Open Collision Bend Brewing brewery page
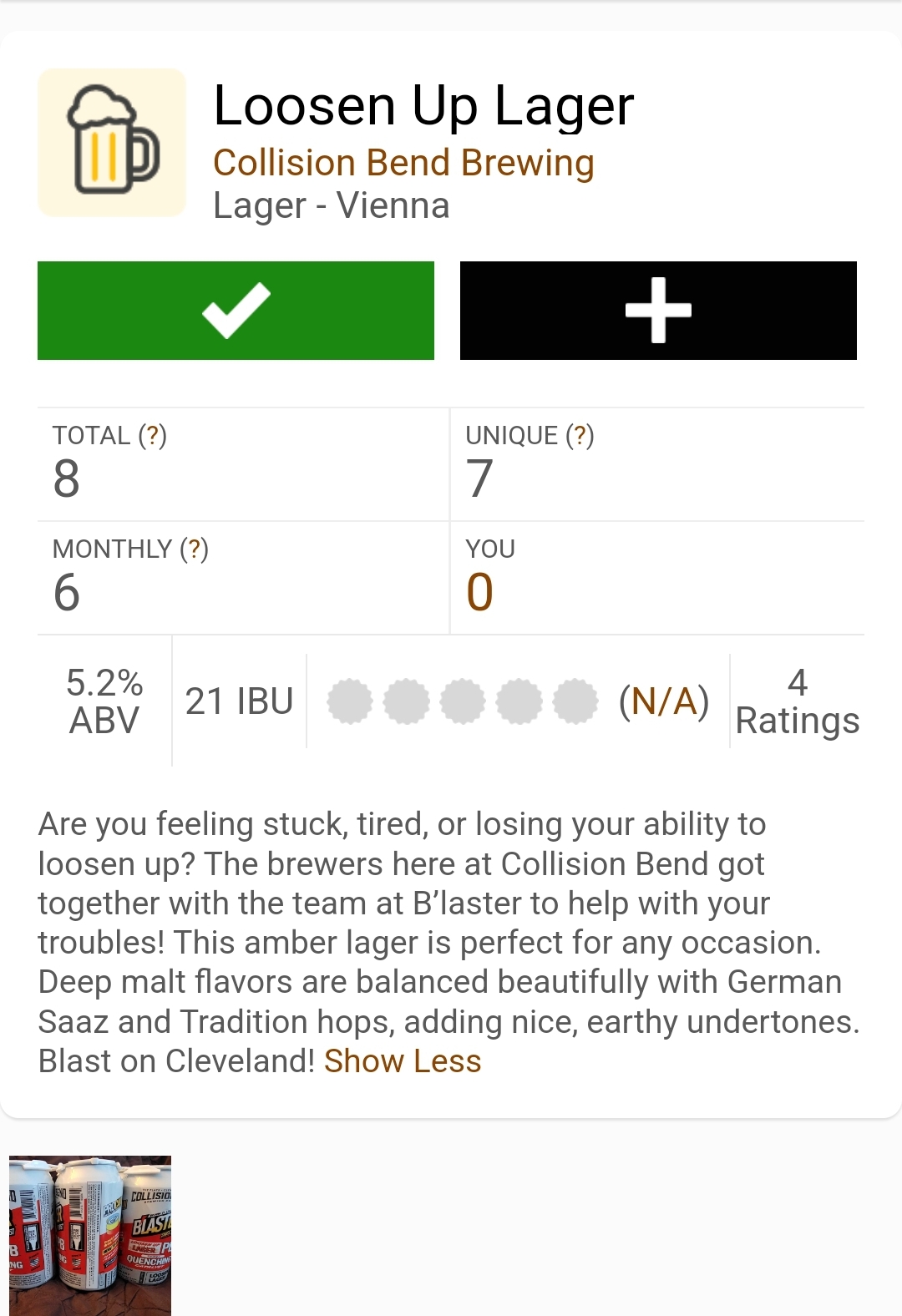The height and width of the screenshot is (1316, 902). [x=403, y=163]
